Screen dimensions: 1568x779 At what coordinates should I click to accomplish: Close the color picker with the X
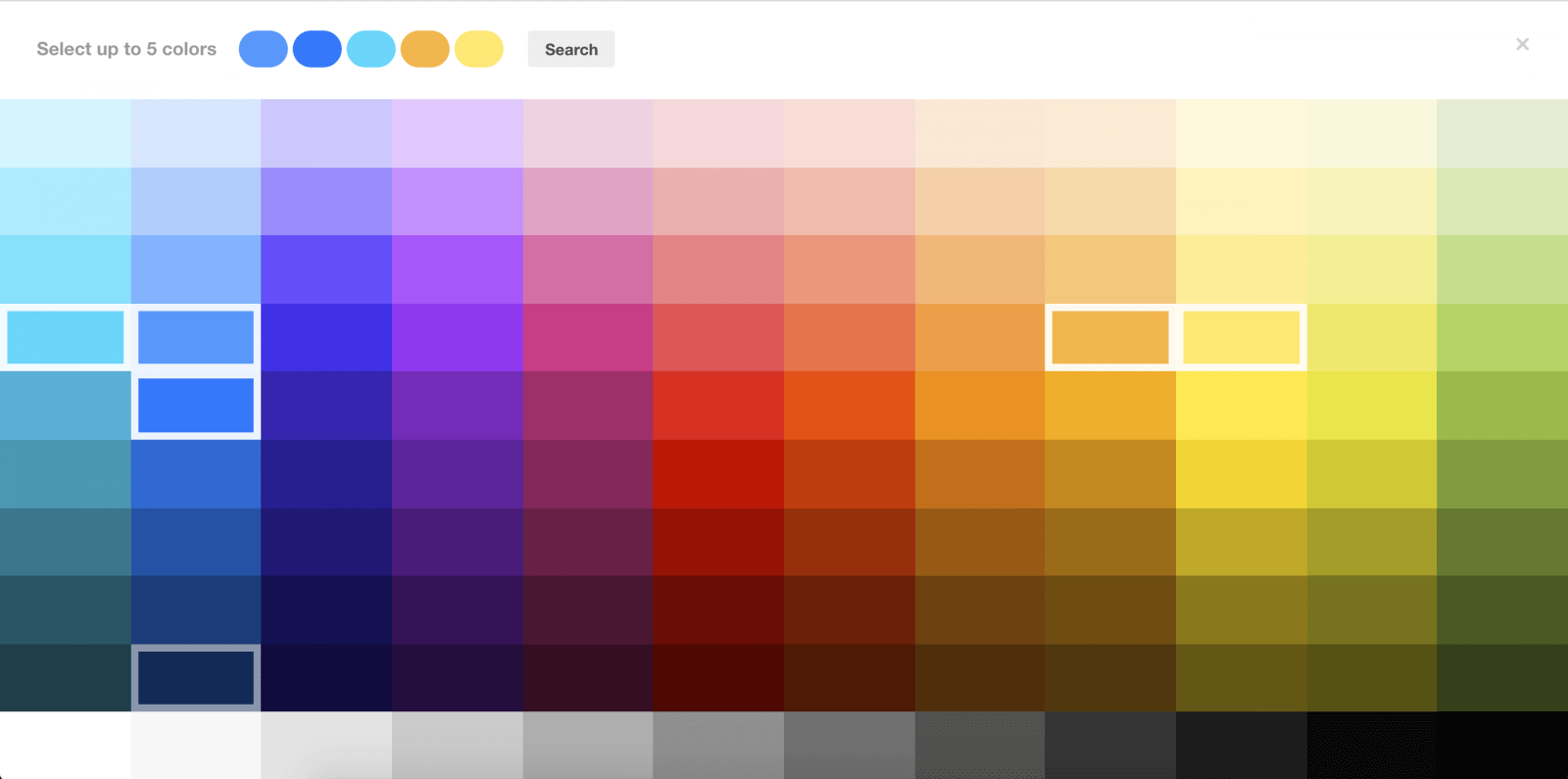(x=1522, y=44)
